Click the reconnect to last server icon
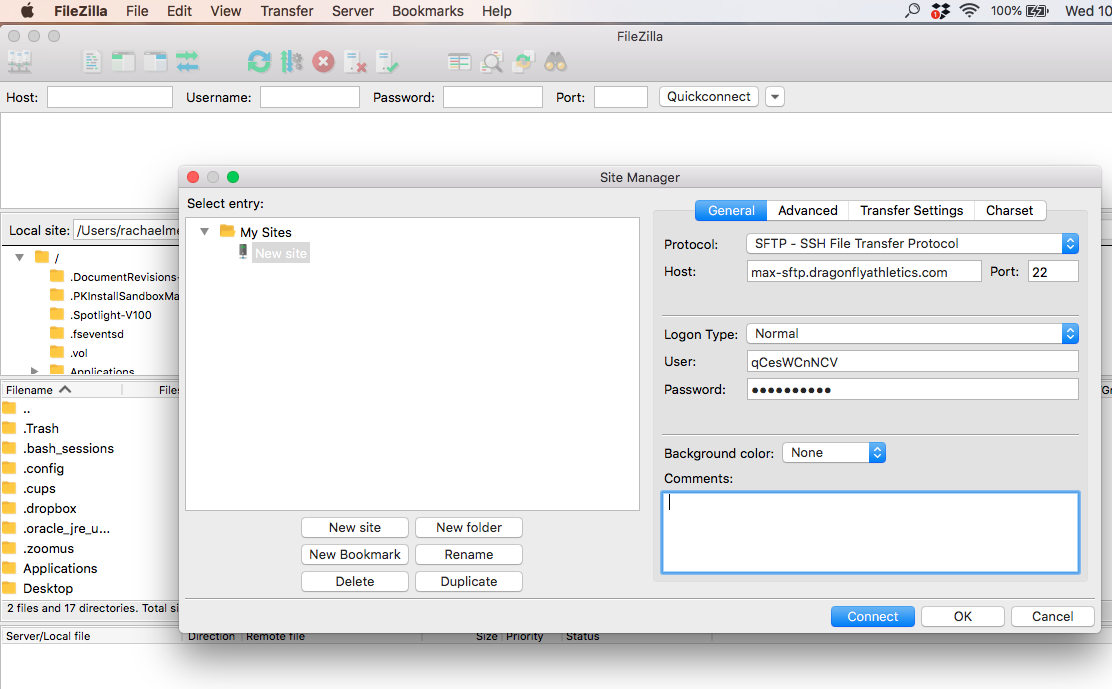The width and height of the screenshot is (1112, 689). [x=387, y=62]
